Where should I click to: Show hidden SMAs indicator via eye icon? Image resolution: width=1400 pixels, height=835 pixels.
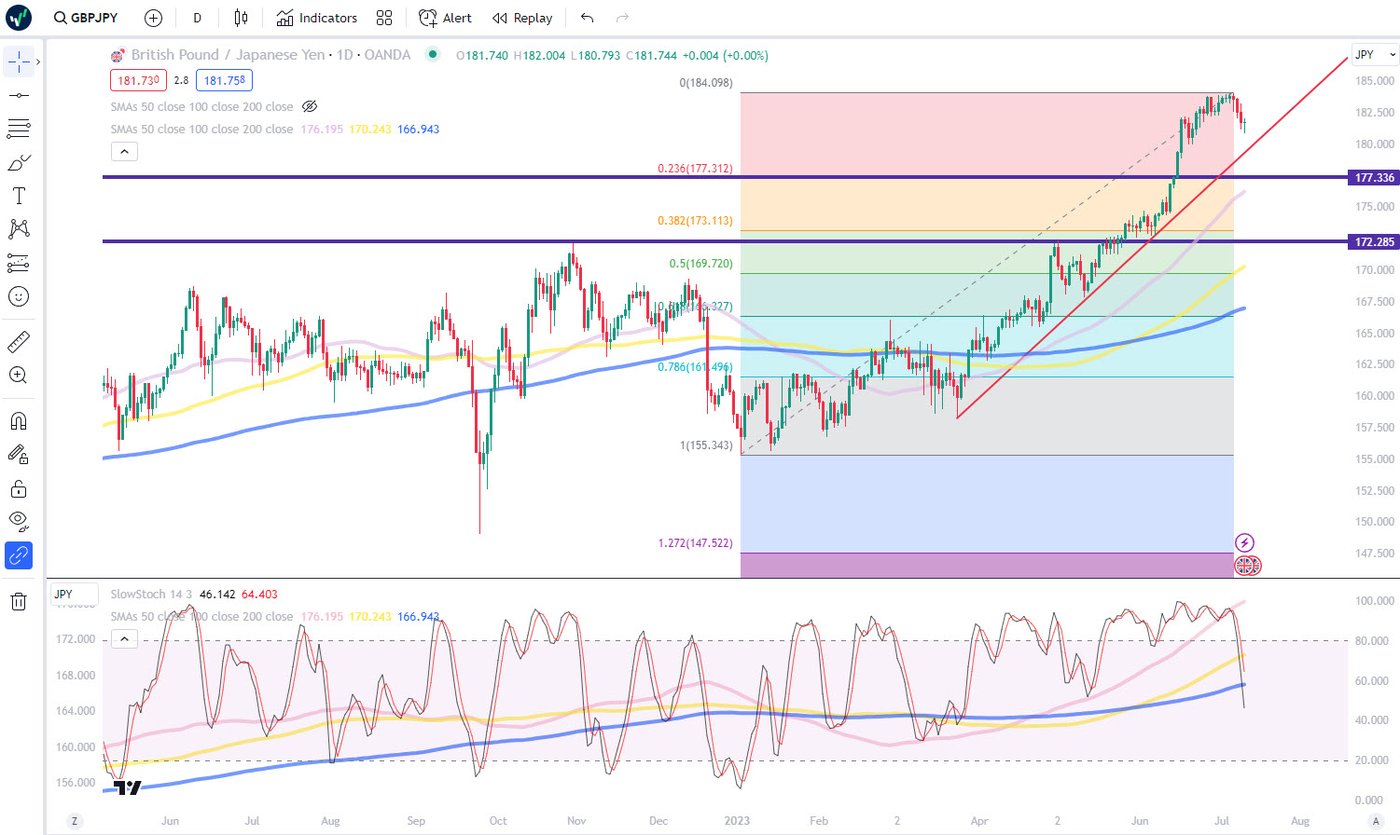pos(310,106)
